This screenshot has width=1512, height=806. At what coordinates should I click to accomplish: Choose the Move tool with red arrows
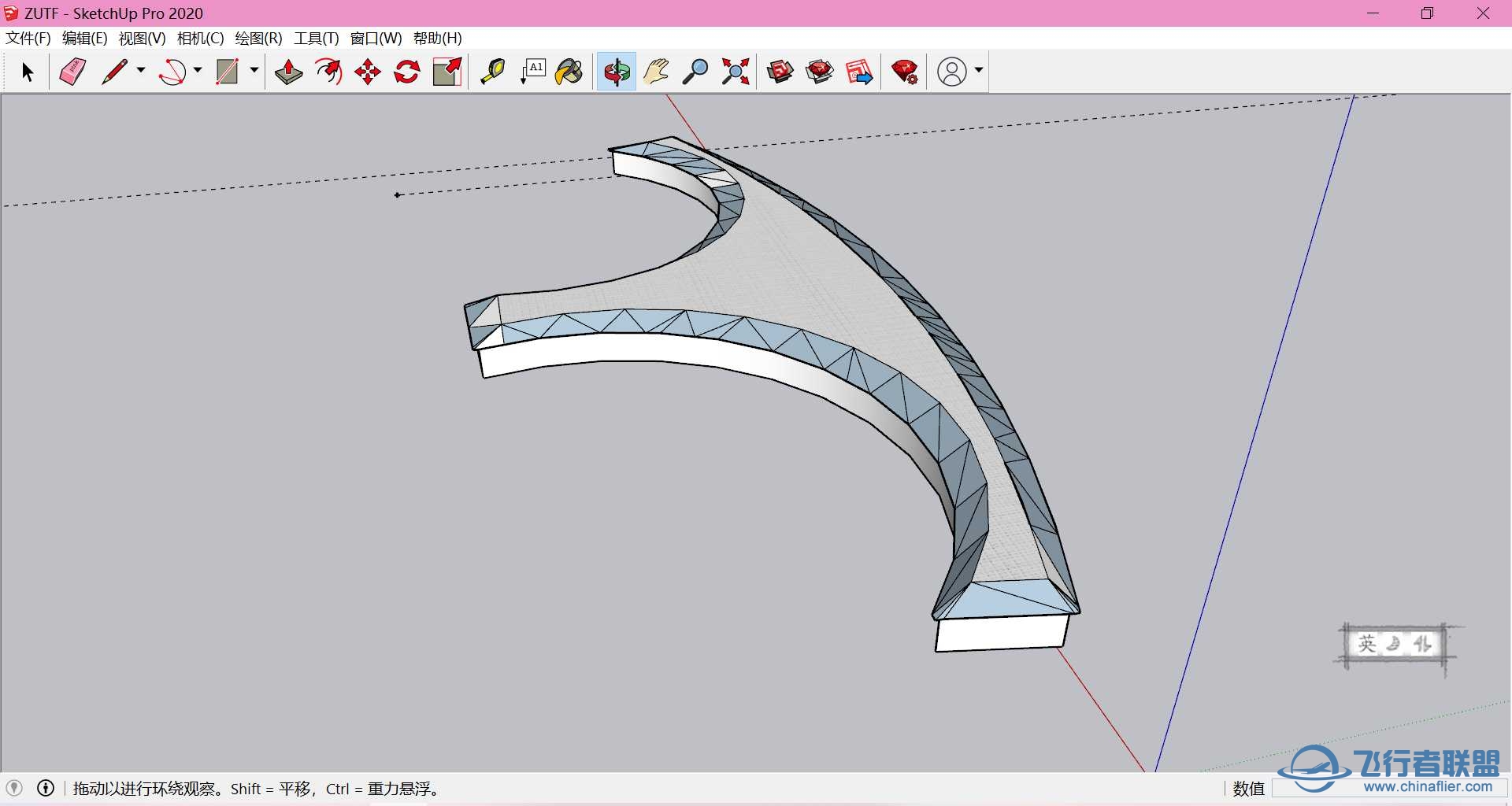click(x=368, y=72)
